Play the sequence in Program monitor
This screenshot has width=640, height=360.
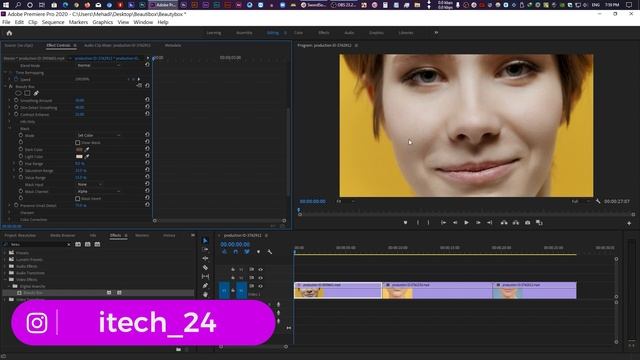(x=467, y=223)
